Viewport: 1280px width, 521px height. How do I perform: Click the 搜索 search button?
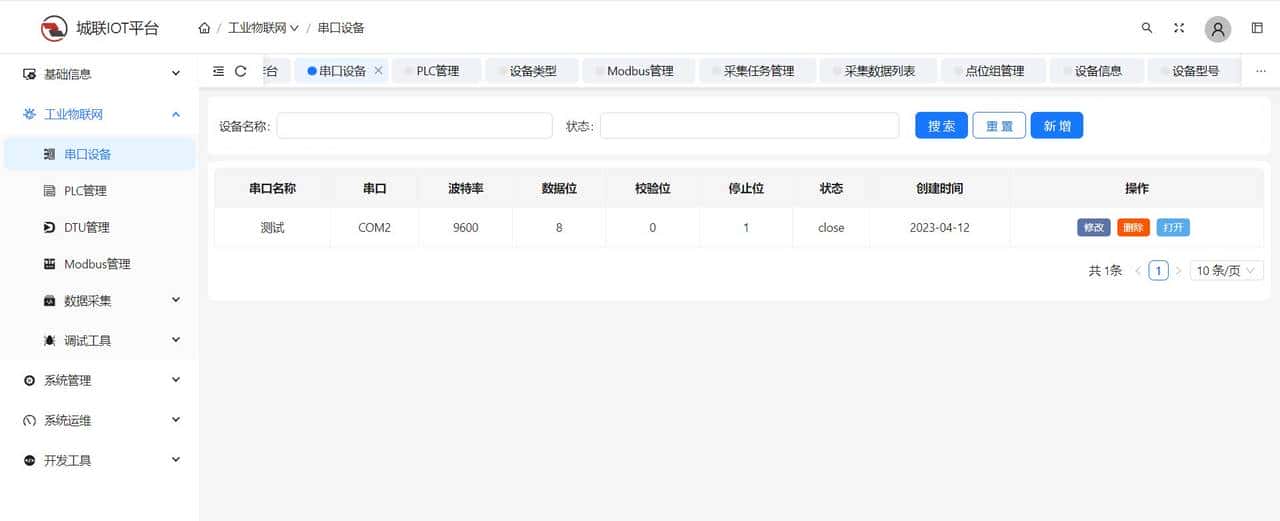tap(941, 126)
